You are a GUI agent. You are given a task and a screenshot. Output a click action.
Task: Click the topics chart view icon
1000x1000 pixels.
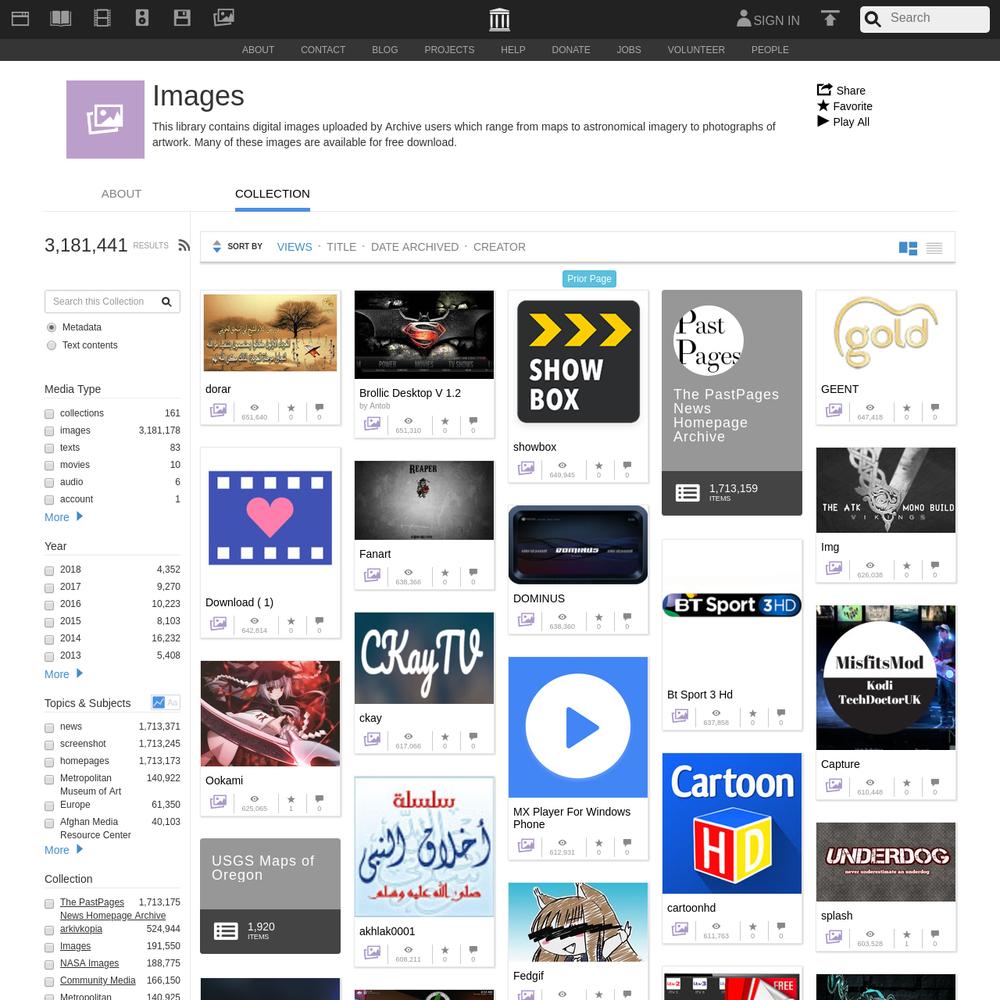point(158,702)
